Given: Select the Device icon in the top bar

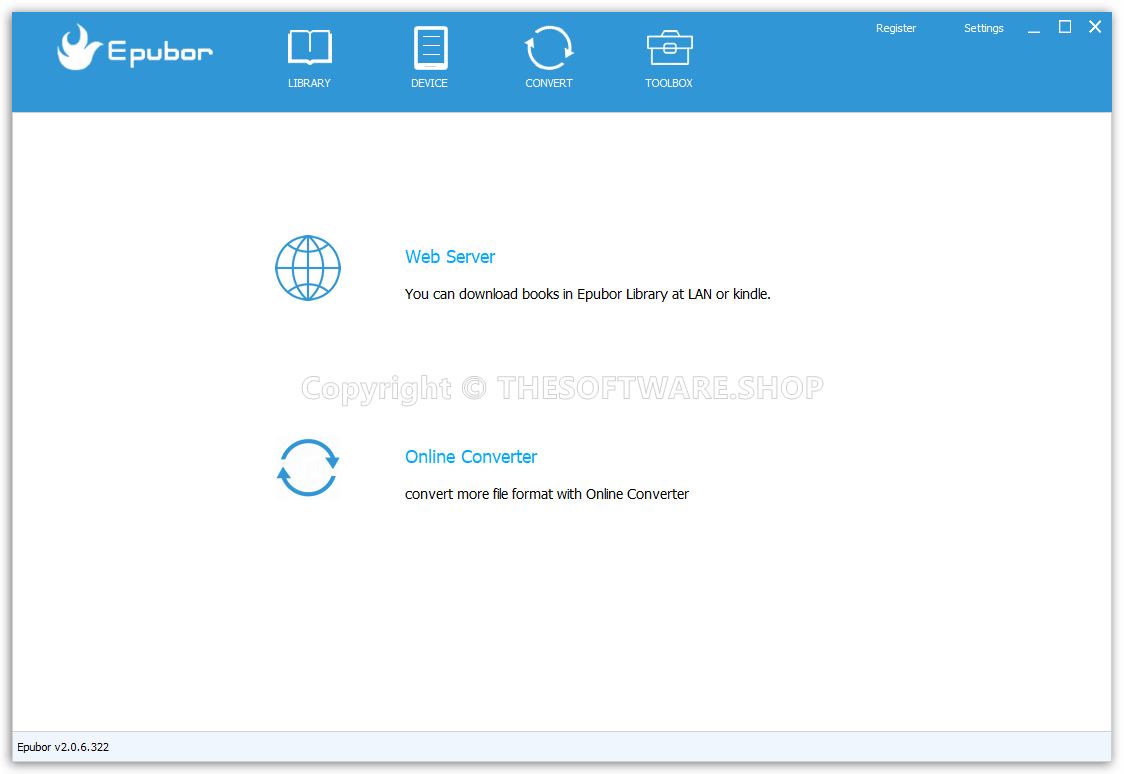Looking at the screenshot, I should coord(429,46).
